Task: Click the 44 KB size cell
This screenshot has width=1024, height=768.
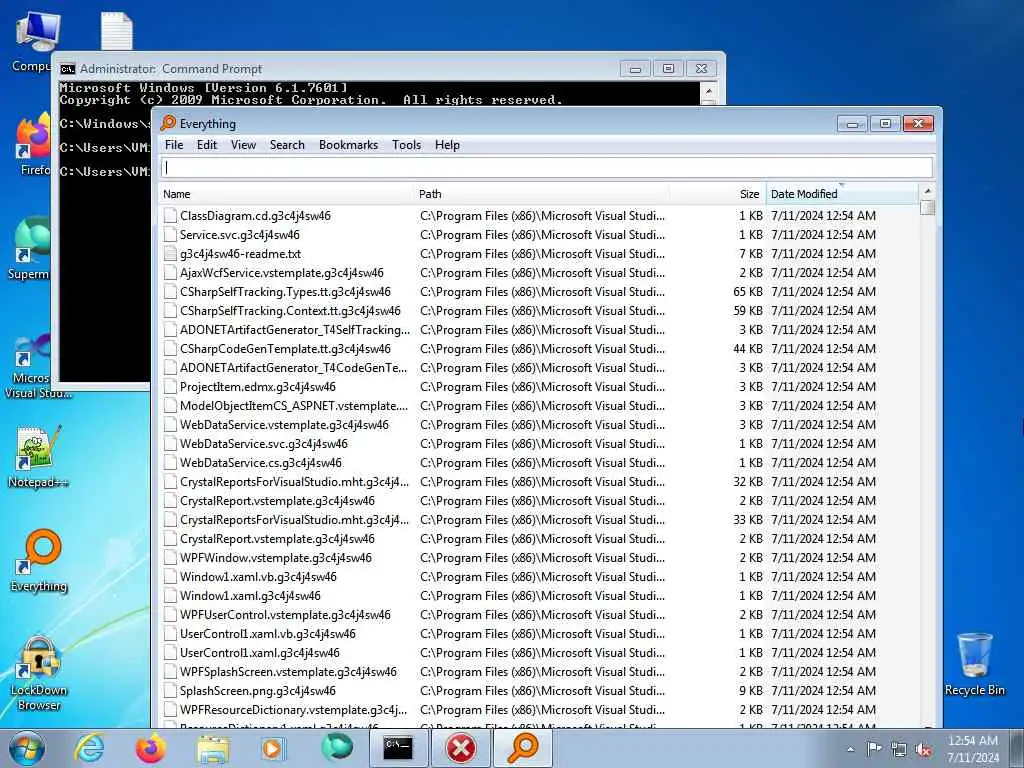Action: pos(748,349)
